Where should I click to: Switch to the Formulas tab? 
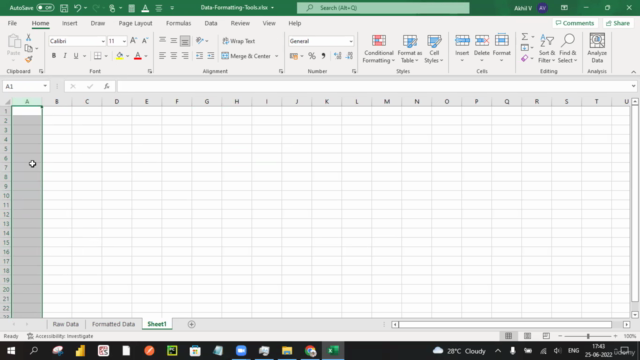pyautogui.click(x=178, y=23)
